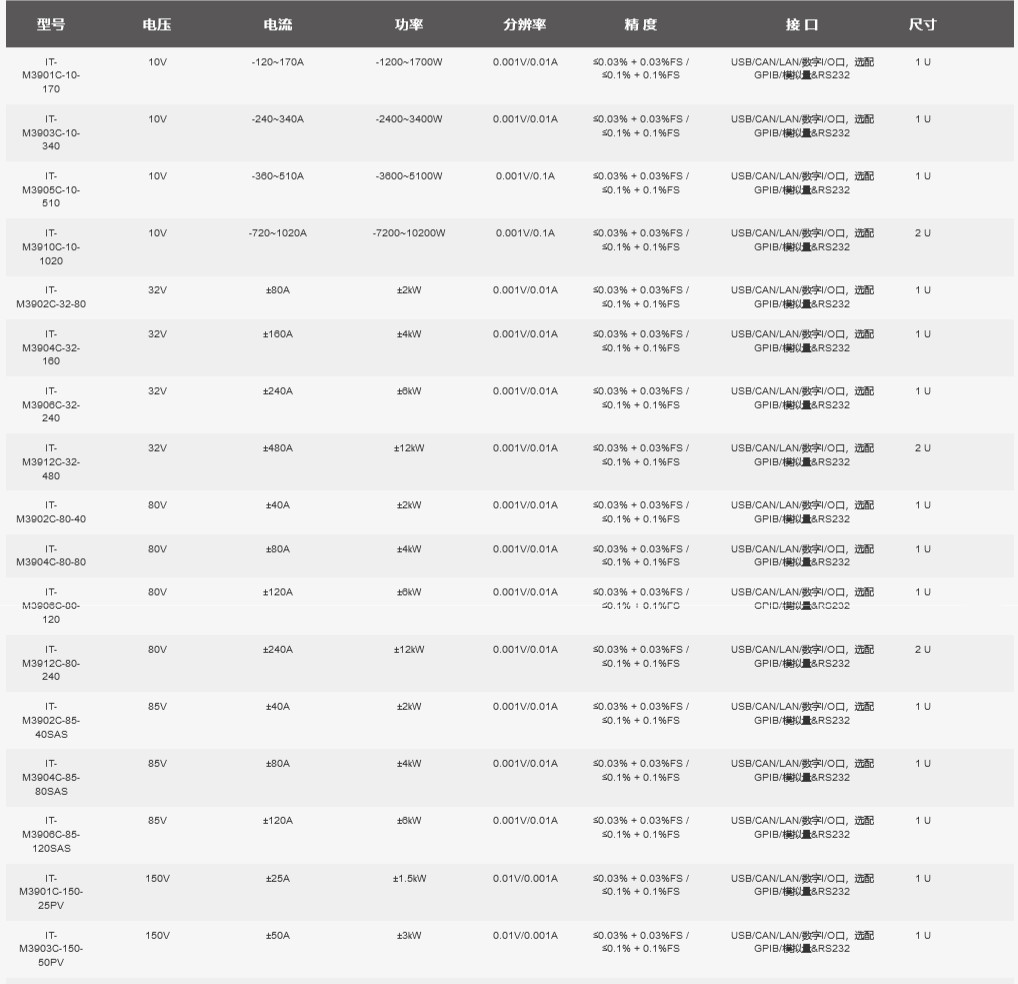
Task: Open the IT-M3901C-150-25PV model entry
Action: 51,891
